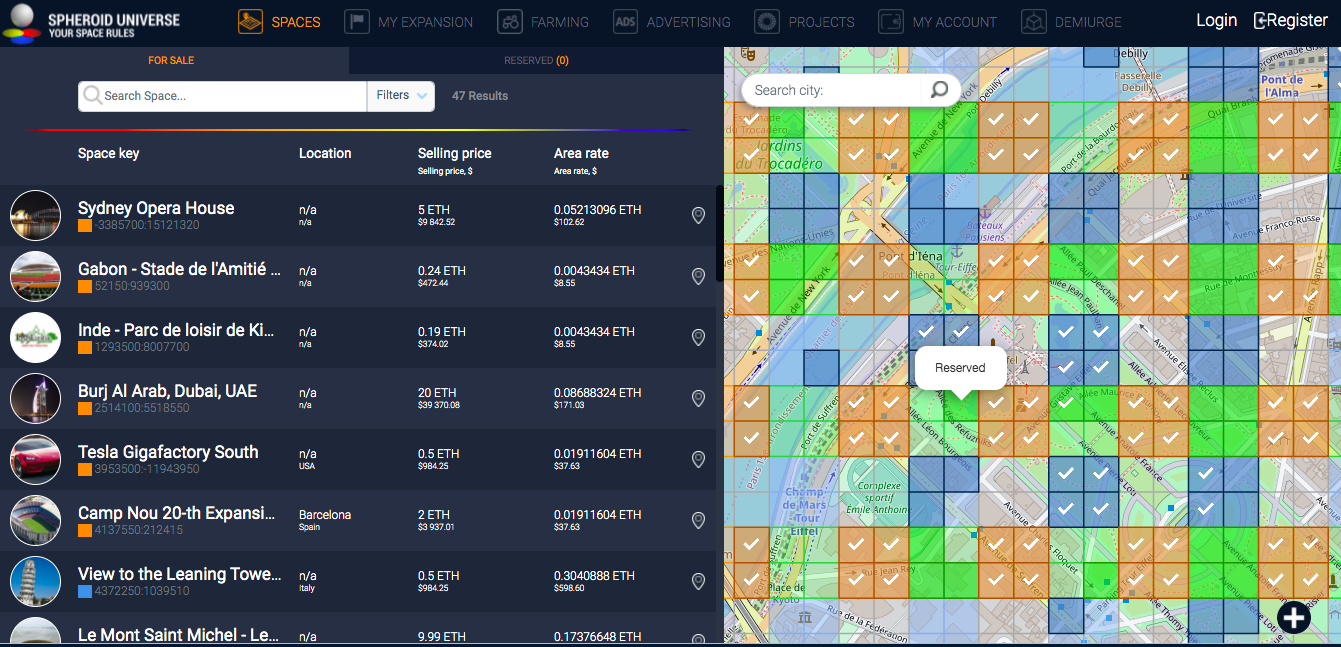1341x647 pixels.
Task: Click the Spheroid Universe logo
Action: [x=91, y=22]
